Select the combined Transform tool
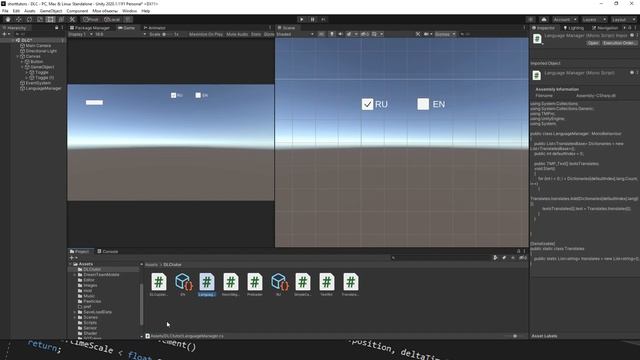Image resolution: width=640 pixels, height=360 pixels. click(61, 19)
